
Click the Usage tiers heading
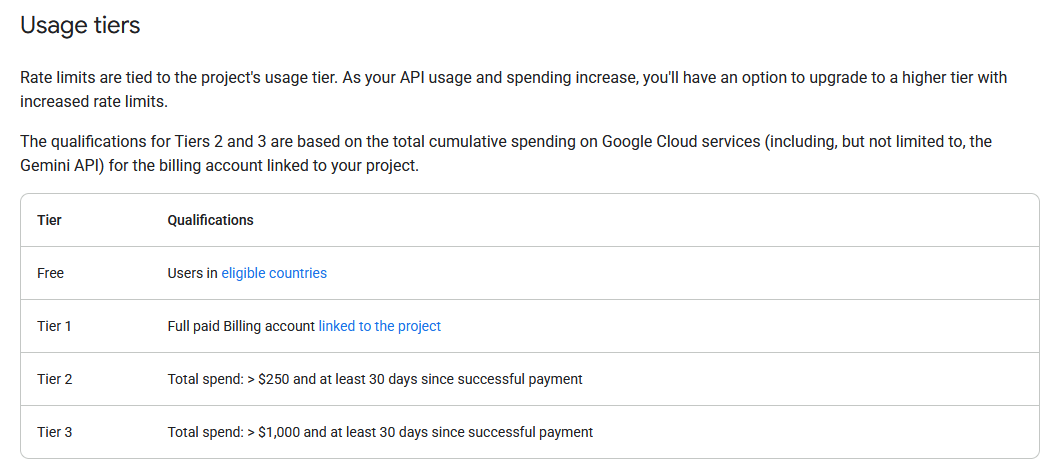point(80,25)
